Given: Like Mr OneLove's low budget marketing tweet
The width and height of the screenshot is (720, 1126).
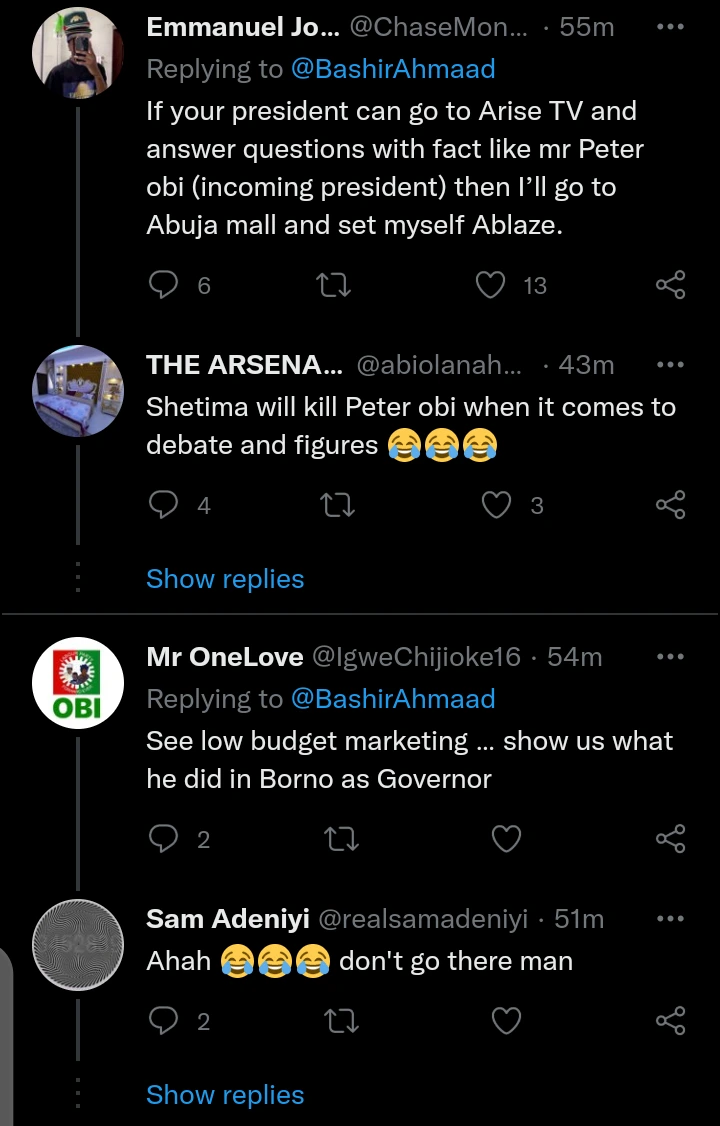Looking at the screenshot, I should tap(507, 839).
